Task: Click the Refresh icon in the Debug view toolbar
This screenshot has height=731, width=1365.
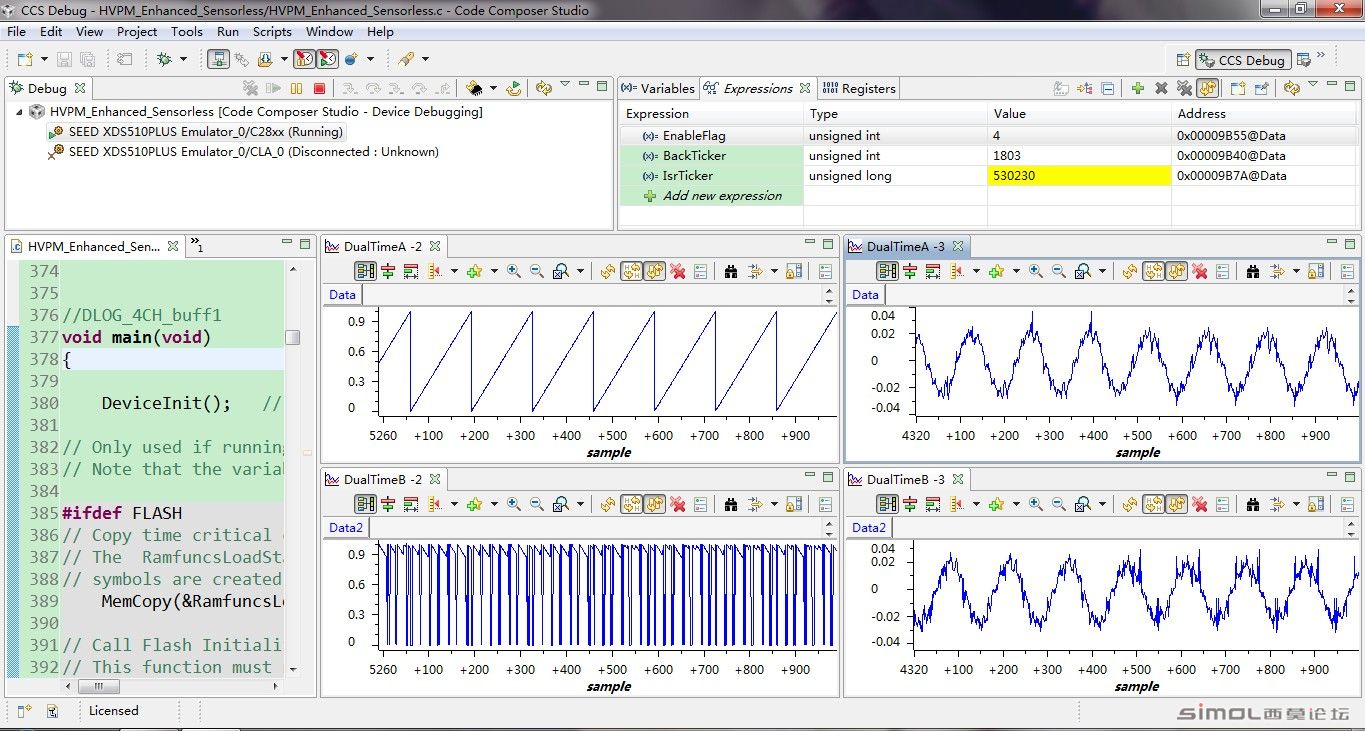Action: point(544,88)
